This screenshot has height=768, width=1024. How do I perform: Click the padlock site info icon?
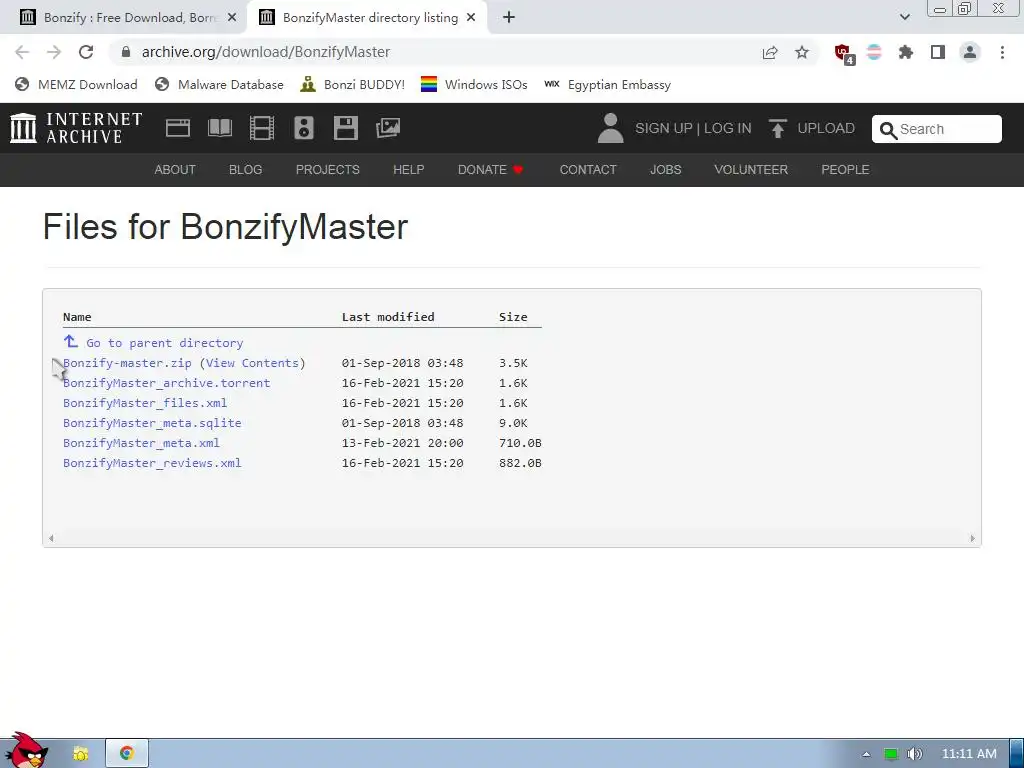coord(126,52)
